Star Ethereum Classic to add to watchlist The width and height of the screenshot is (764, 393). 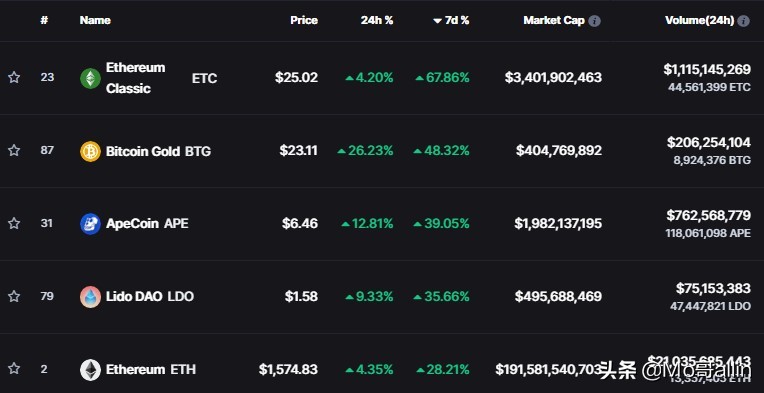[14, 77]
